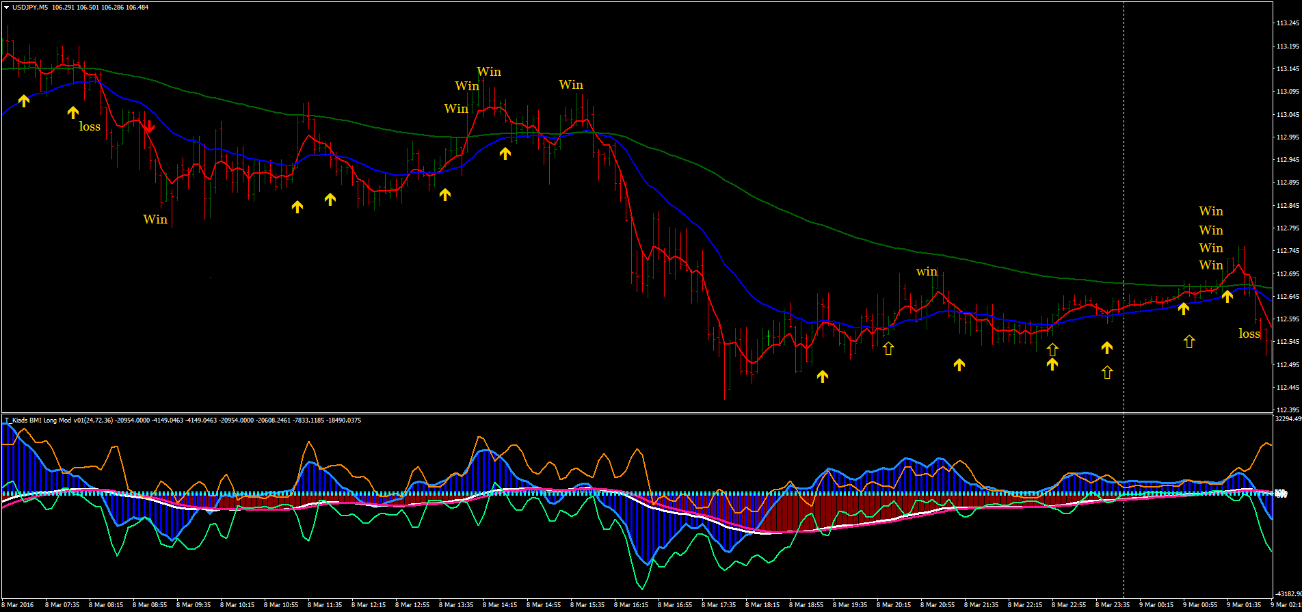
Task: Click the 112.395 price at the bottom of the price scale
Action: pos(1287,410)
